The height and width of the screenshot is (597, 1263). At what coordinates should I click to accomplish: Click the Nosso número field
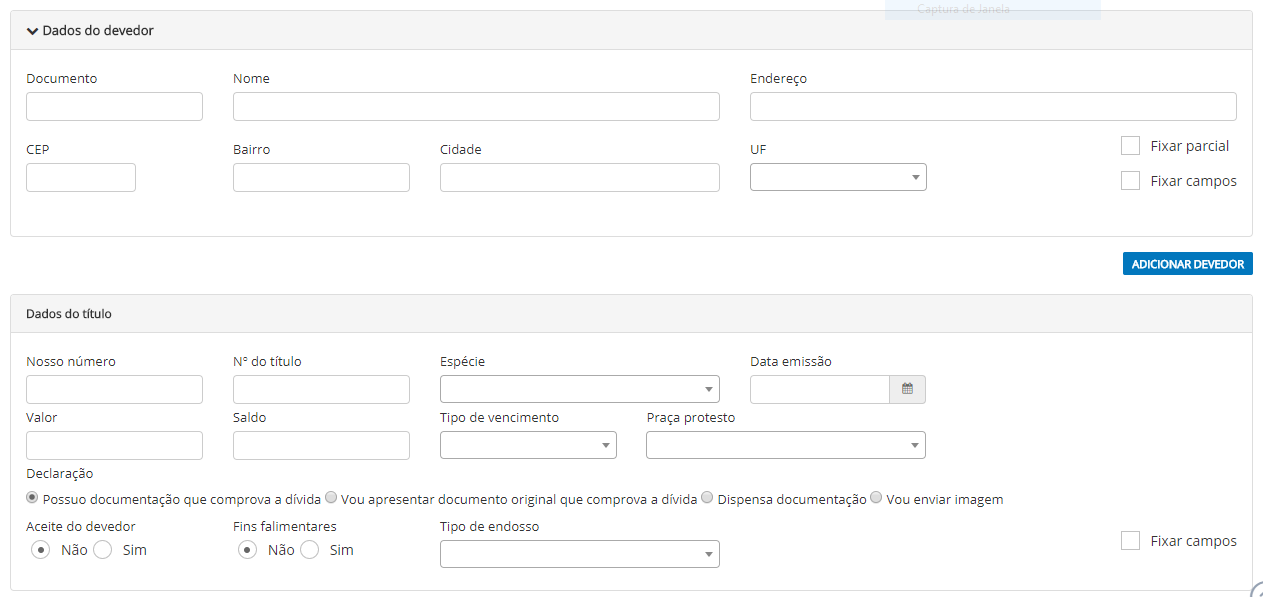click(x=114, y=389)
